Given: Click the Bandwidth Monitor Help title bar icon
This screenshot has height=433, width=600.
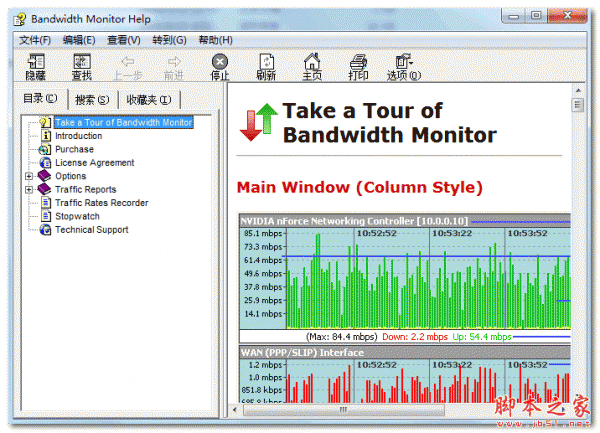Looking at the screenshot, I should coord(20,19).
